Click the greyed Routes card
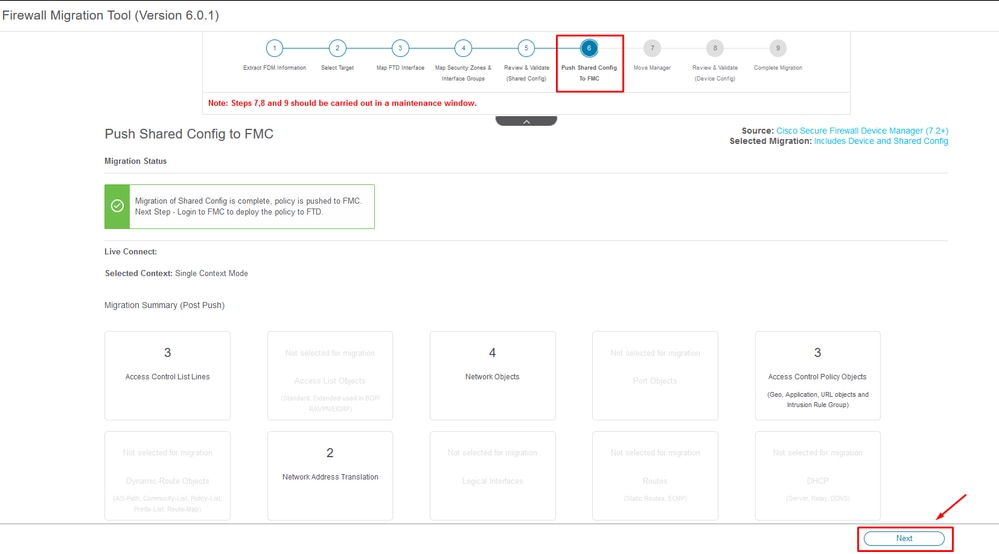999x554 pixels. tap(655, 476)
